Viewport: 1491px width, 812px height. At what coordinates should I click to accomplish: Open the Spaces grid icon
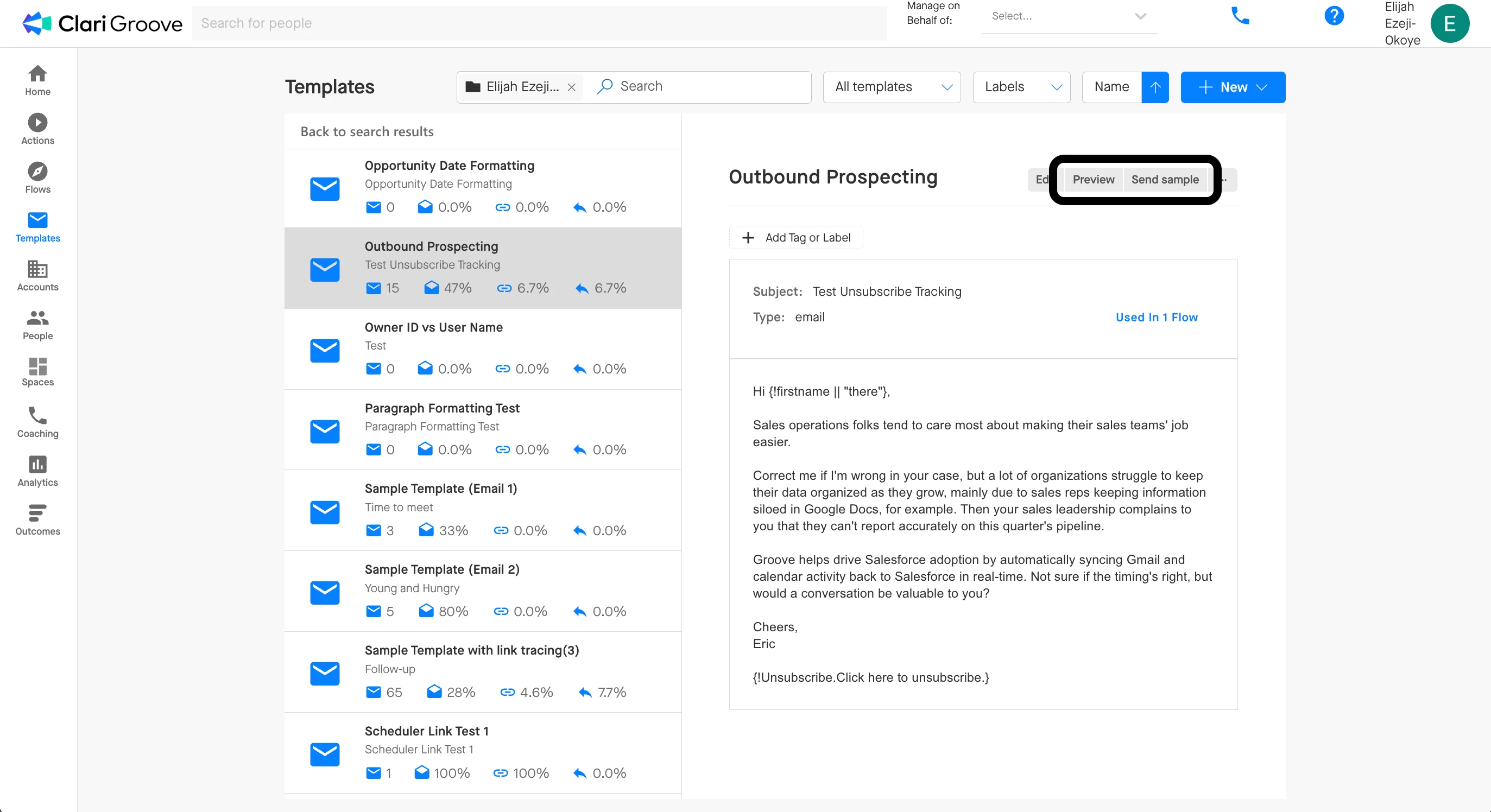pyautogui.click(x=37, y=366)
